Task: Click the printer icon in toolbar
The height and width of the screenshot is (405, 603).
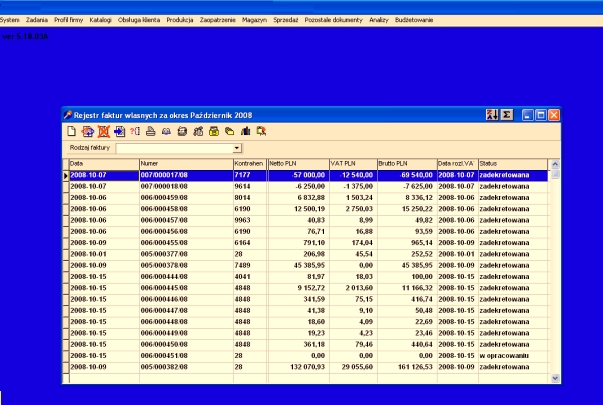Action: (x=151, y=132)
